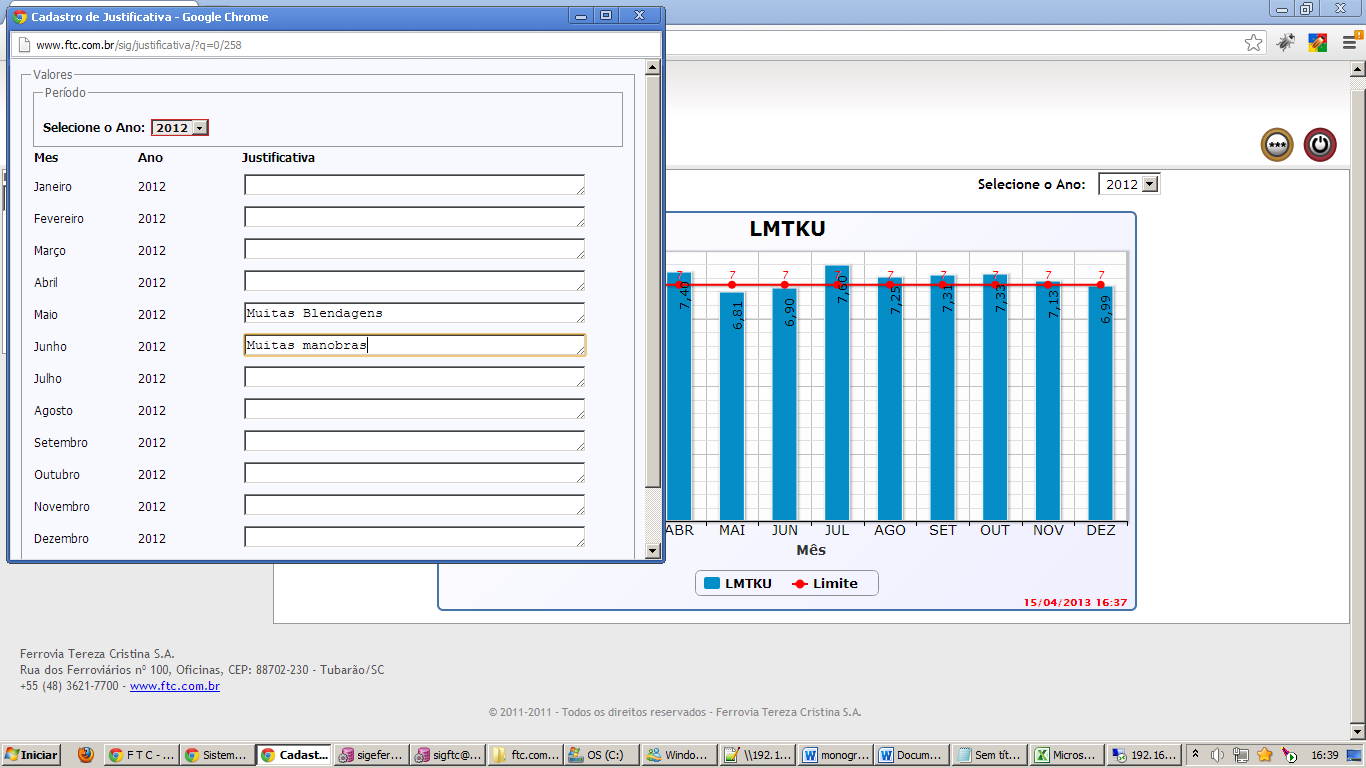The height and width of the screenshot is (768, 1366).
Task: Switch to the Docum Word taskbar item
Action: (x=911, y=755)
